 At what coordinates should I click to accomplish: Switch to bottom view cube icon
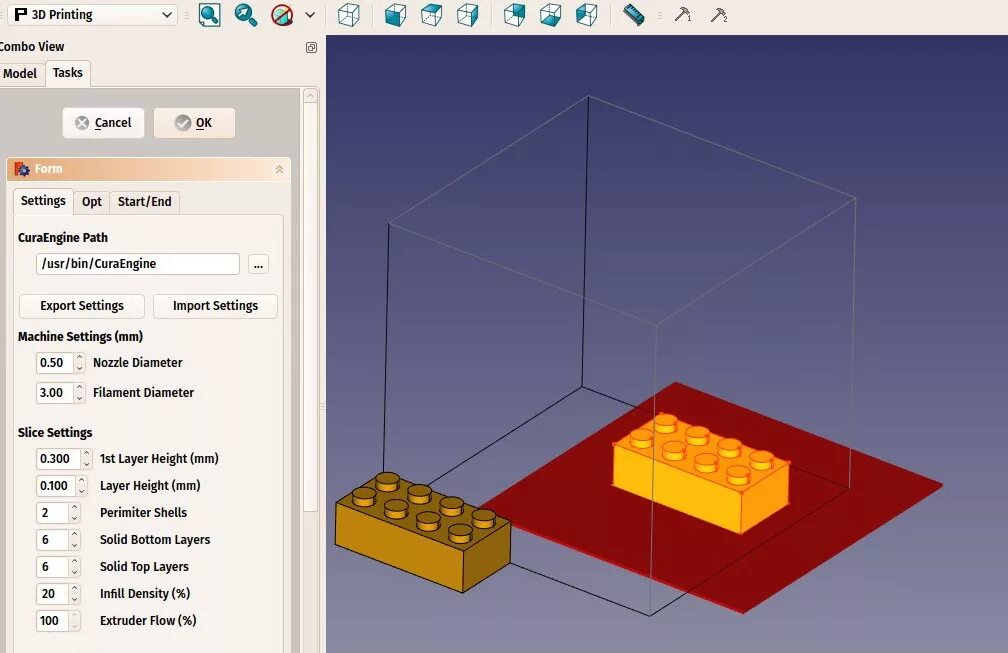550,15
